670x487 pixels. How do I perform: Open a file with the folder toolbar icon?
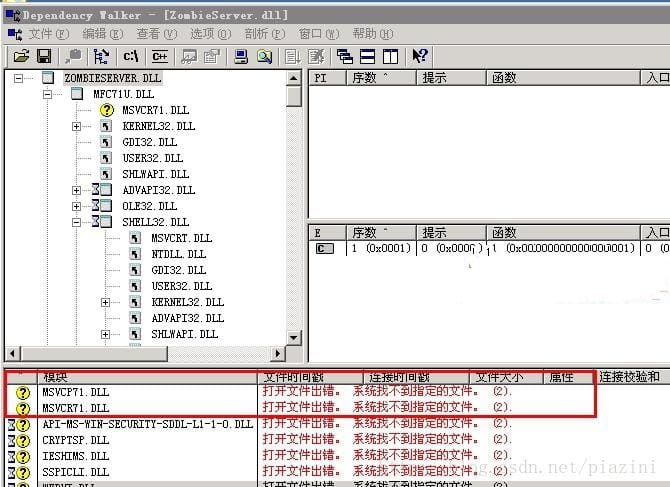point(21,56)
